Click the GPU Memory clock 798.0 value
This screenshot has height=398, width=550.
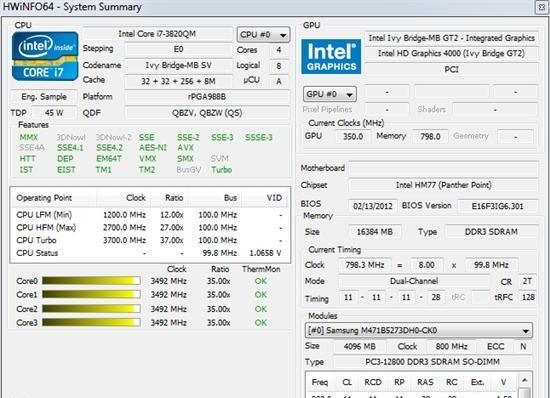(x=430, y=136)
